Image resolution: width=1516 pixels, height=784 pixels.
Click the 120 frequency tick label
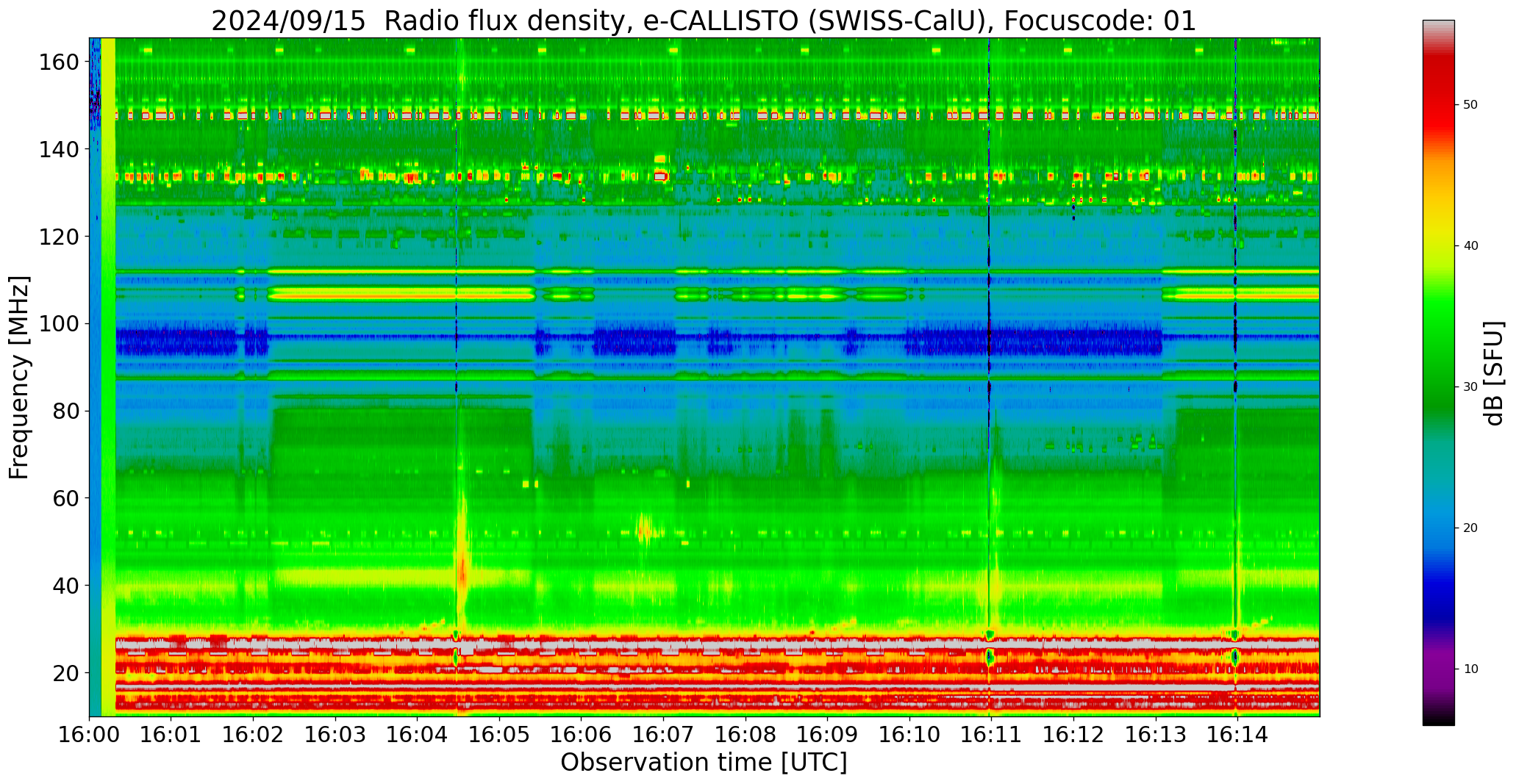coord(59,237)
